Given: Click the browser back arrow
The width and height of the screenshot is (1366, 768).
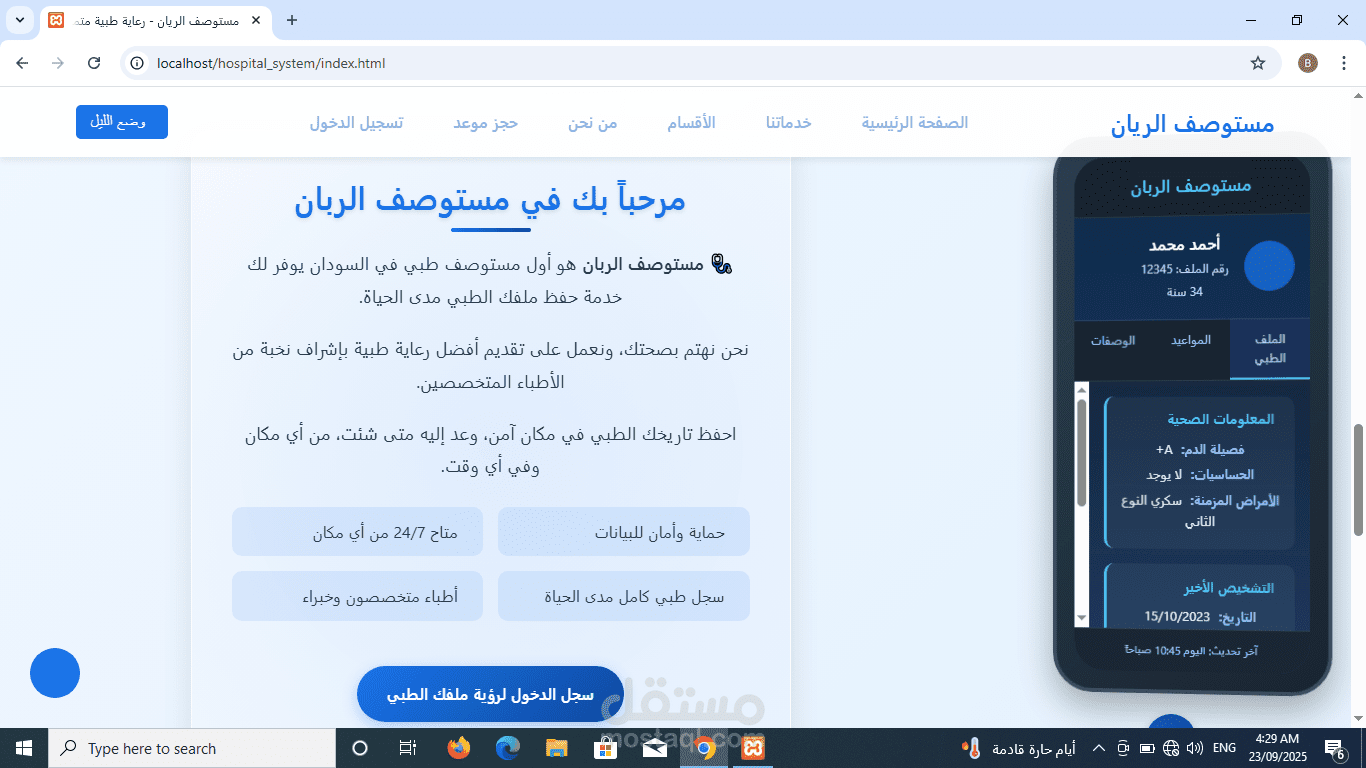Looking at the screenshot, I should (x=21, y=62).
